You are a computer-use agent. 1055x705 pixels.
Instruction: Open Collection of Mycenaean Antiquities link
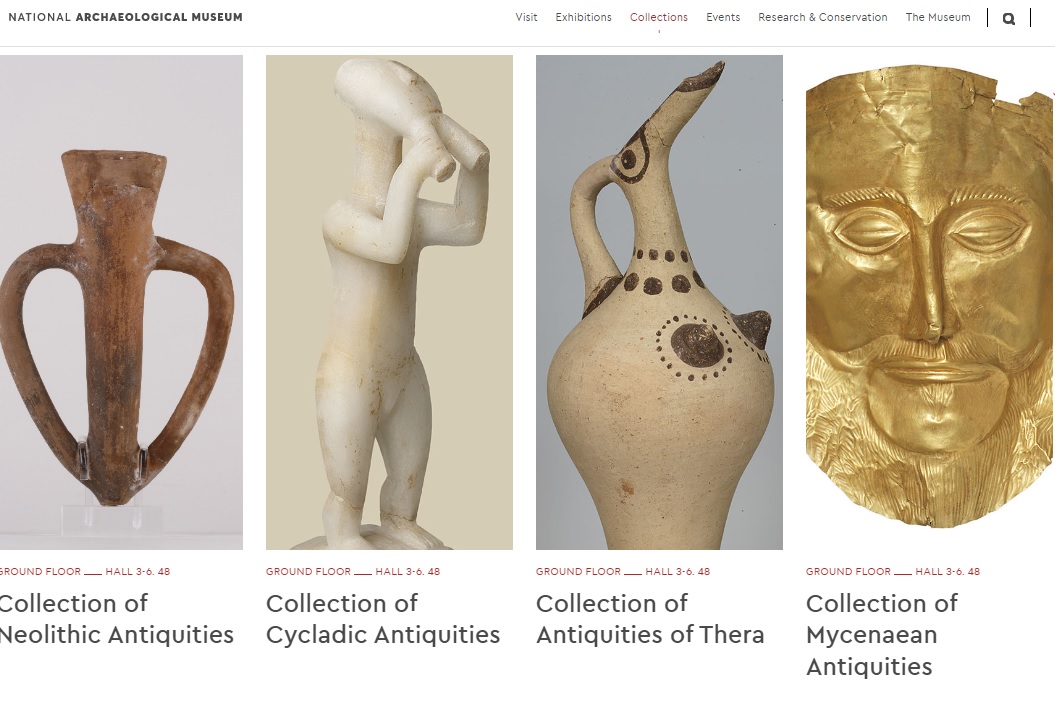tap(881, 635)
